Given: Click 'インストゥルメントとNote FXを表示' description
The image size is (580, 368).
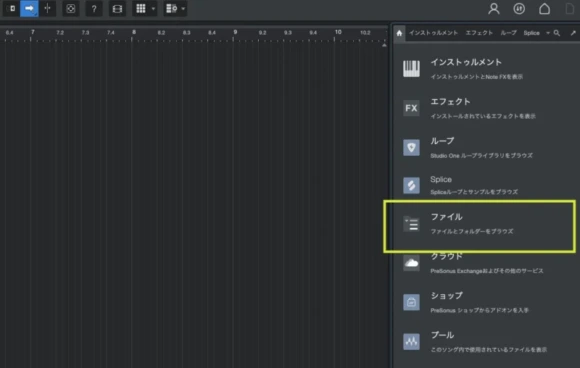Looking at the screenshot, I should coord(476,77).
